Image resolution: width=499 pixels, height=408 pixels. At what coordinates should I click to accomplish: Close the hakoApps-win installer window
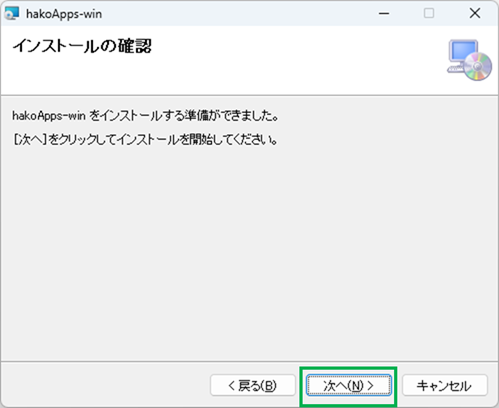(475, 14)
